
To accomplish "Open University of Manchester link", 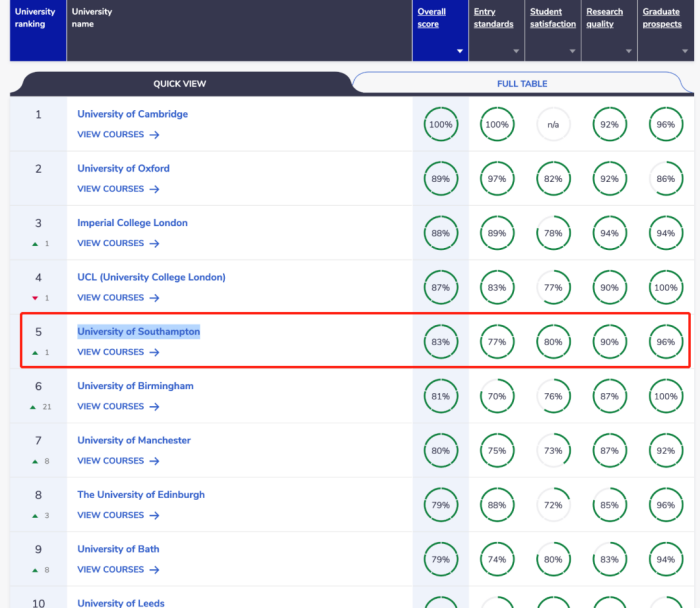I will 134,440.
